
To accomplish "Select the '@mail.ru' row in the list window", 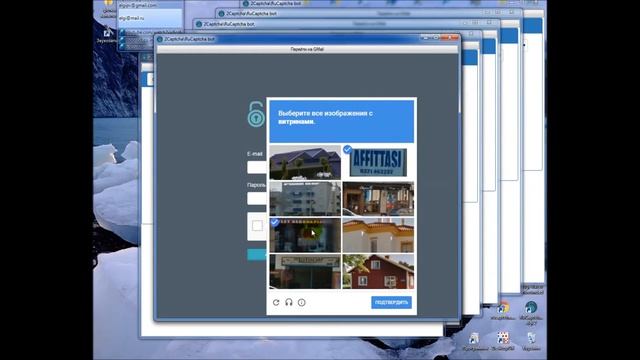I will [150, 18].
